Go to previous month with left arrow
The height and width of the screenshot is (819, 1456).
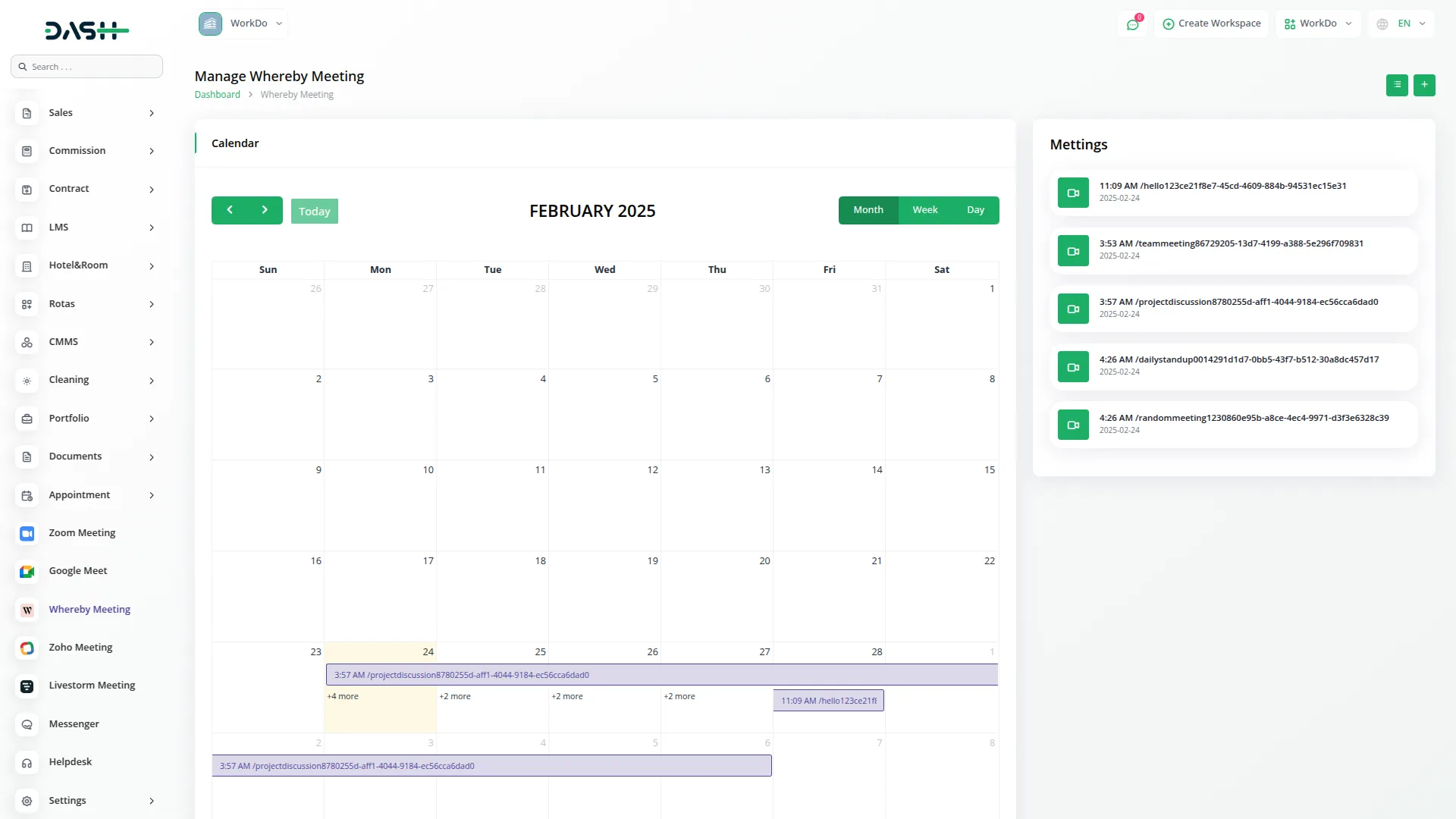[x=230, y=210]
